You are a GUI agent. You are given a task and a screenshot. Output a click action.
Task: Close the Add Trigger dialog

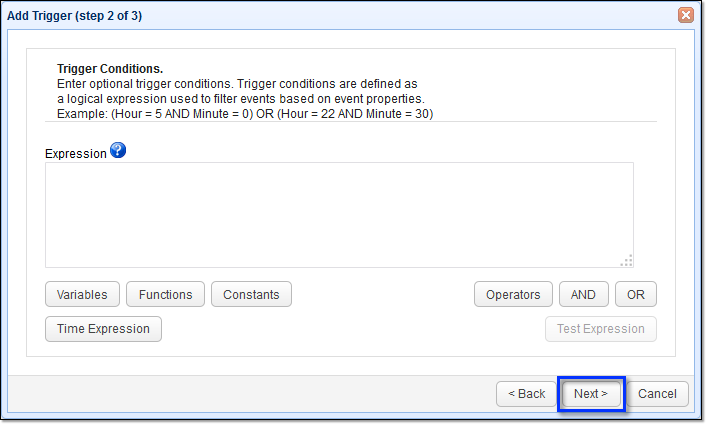[685, 15]
